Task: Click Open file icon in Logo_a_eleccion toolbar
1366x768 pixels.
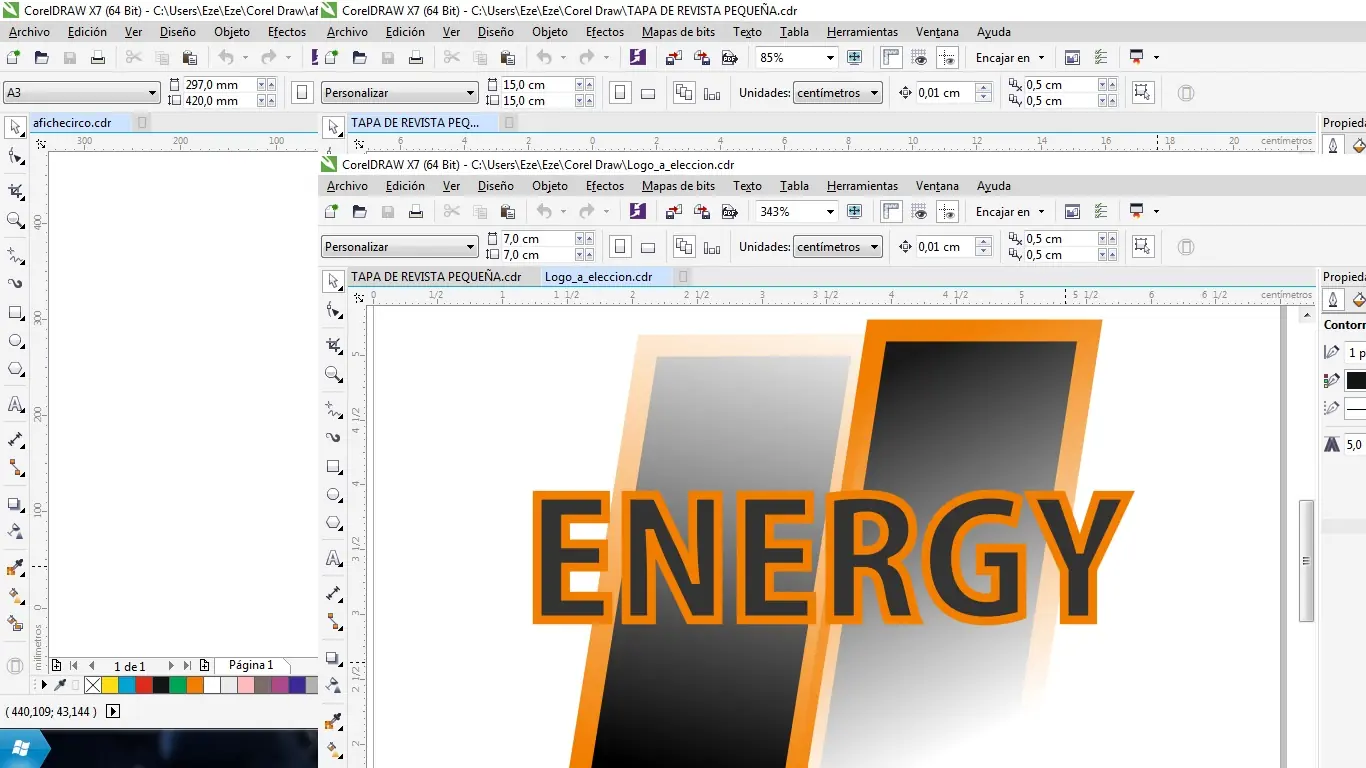Action: (x=360, y=212)
